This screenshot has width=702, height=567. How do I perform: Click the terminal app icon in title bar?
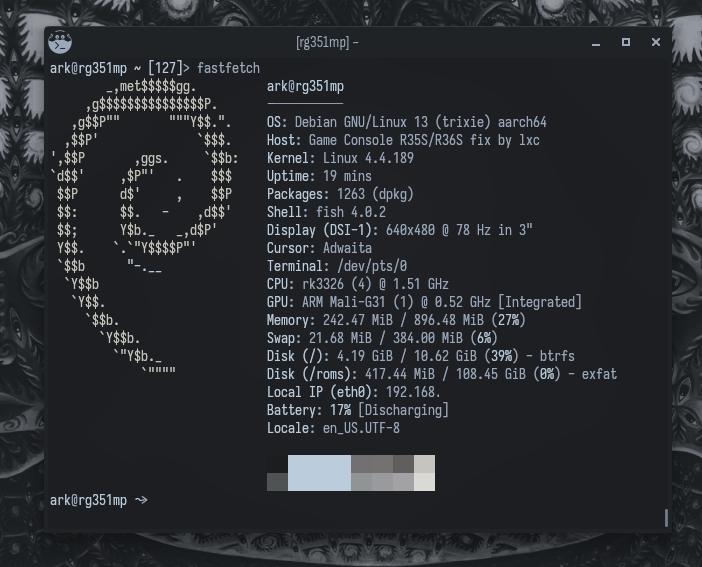point(60,42)
